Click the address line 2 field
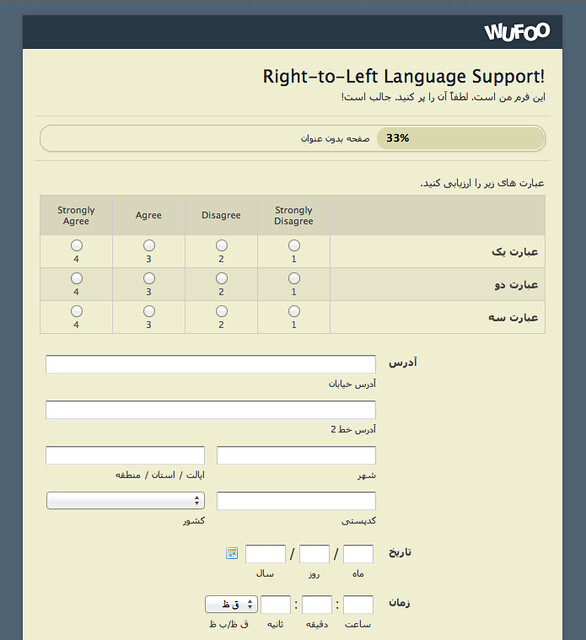 [211, 410]
